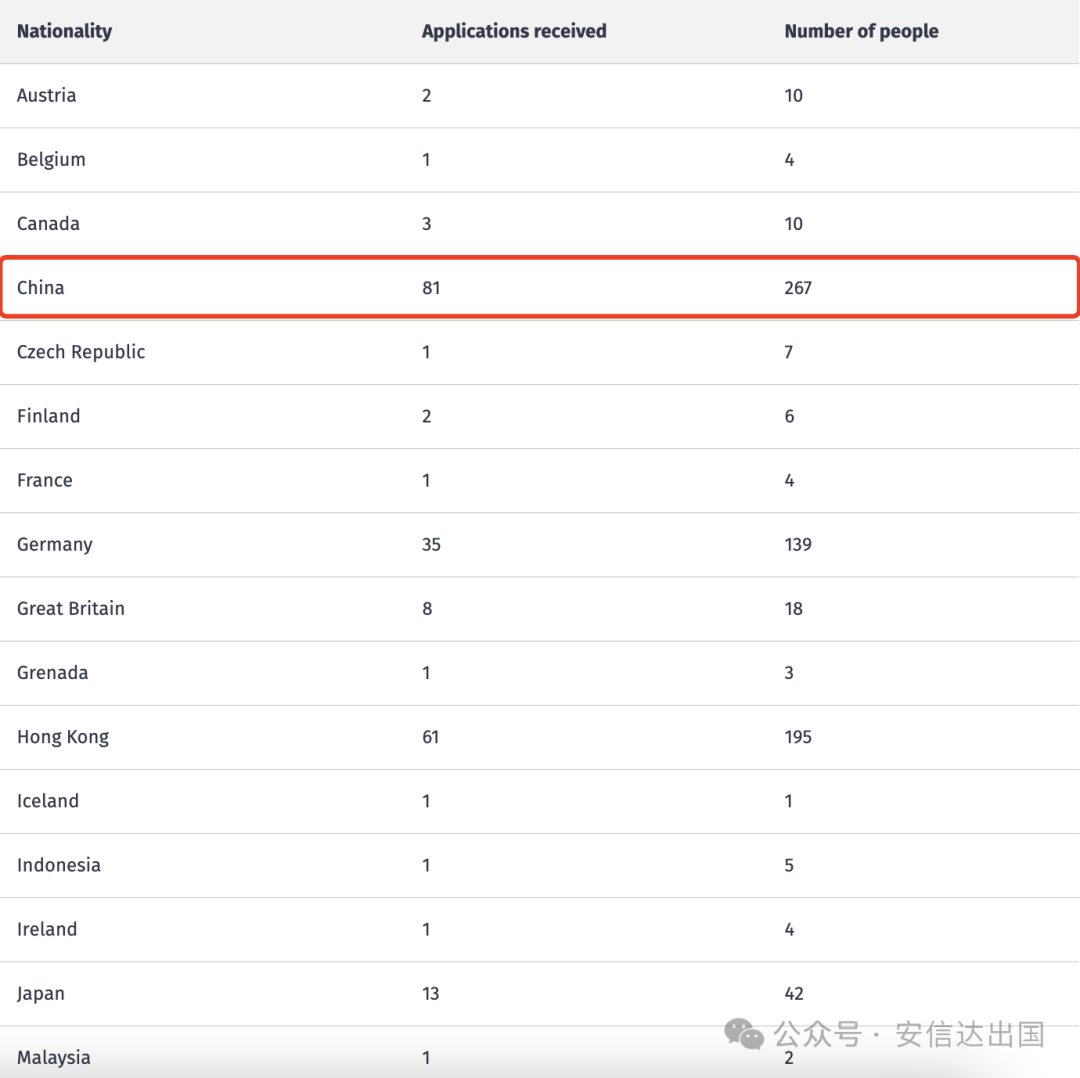The width and height of the screenshot is (1080, 1078).
Task: Click Grenada's people count 3
Action: pos(789,673)
